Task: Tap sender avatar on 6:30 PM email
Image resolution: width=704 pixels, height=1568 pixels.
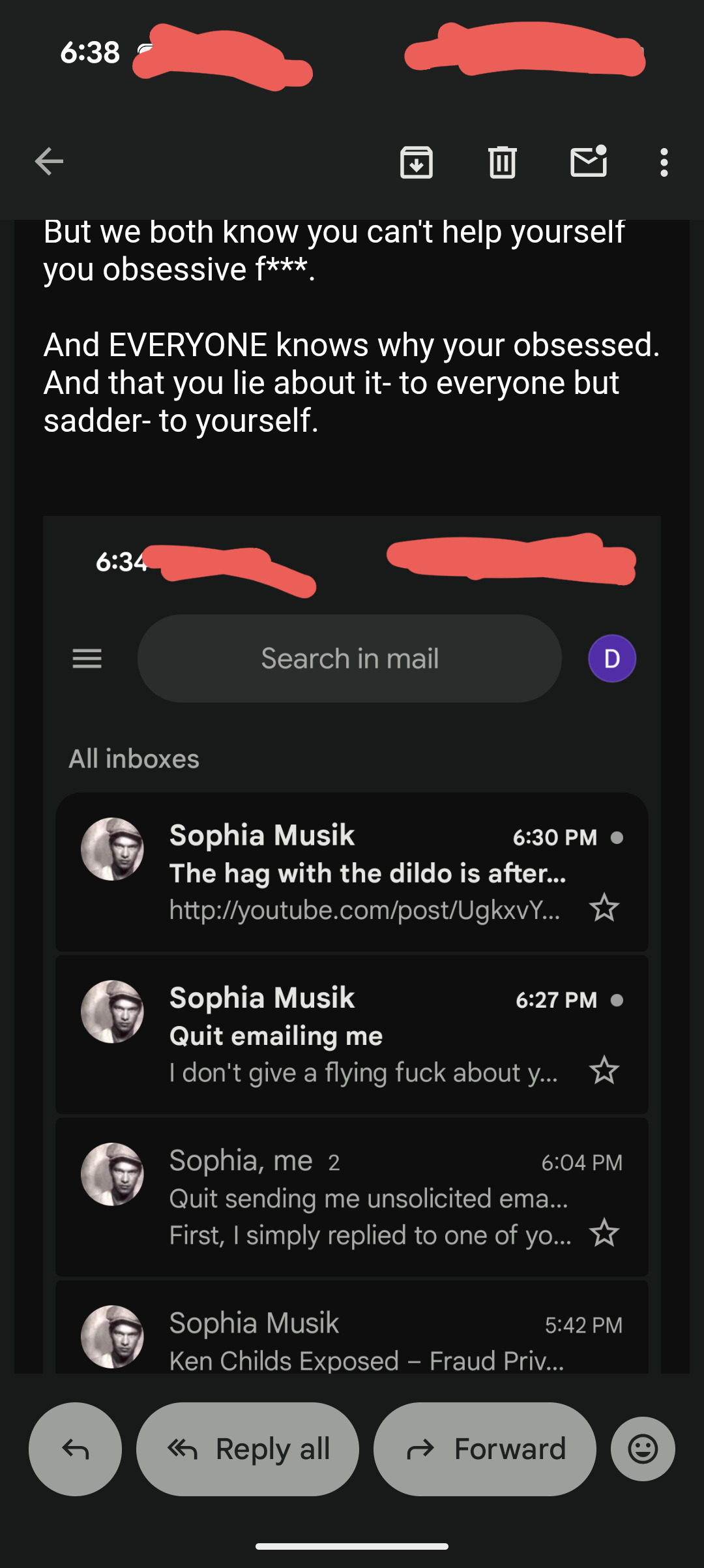Action: tap(112, 849)
